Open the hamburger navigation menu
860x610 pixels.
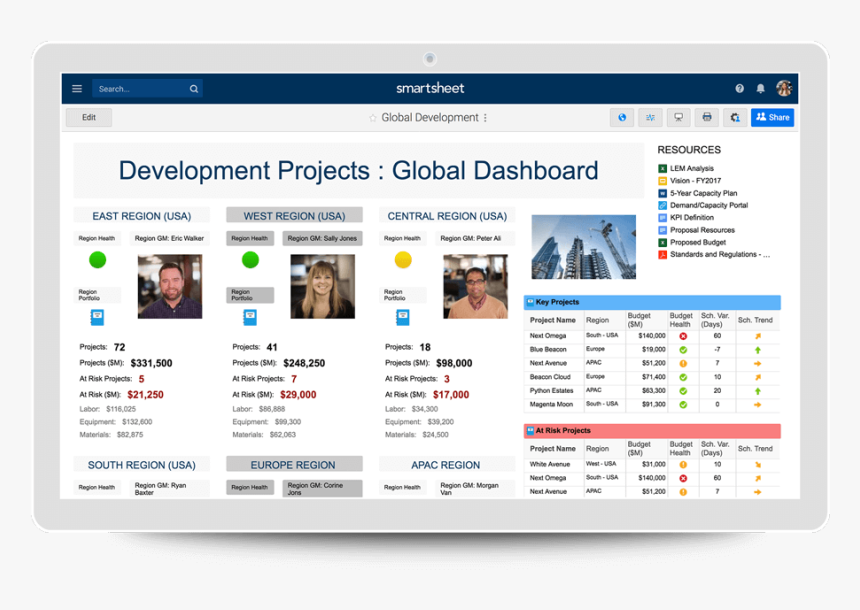(77, 88)
